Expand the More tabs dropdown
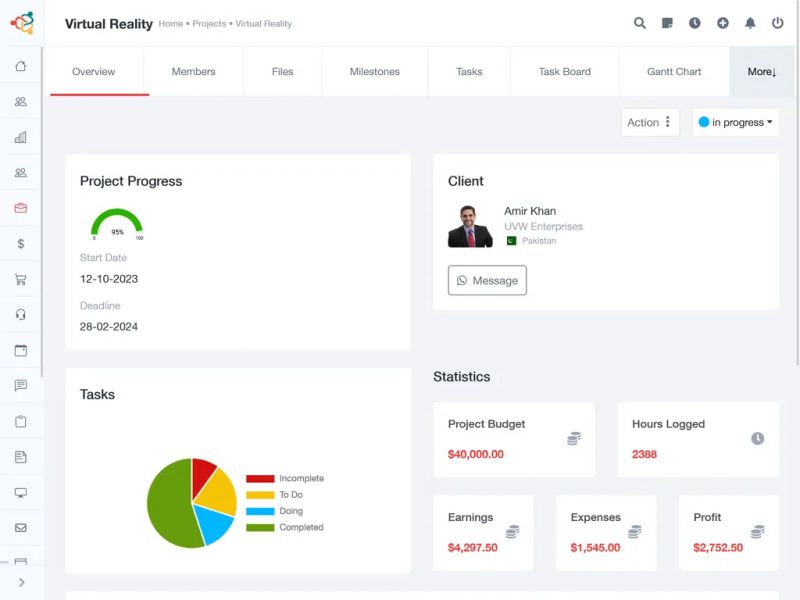Screen dimensions: 800x600 coord(761,71)
